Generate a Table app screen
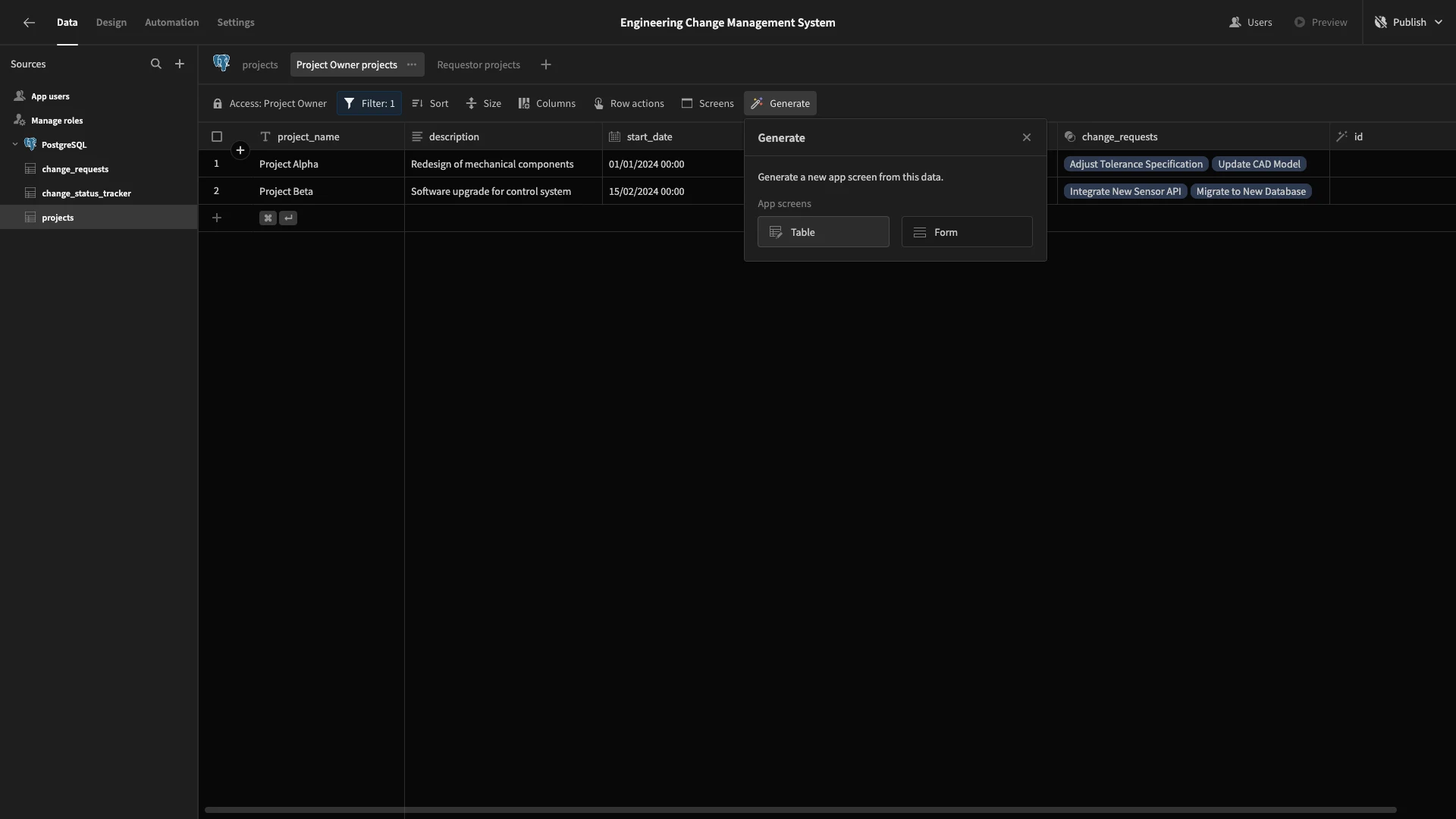Image resolution: width=1456 pixels, height=819 pixels. click(824, 232)
